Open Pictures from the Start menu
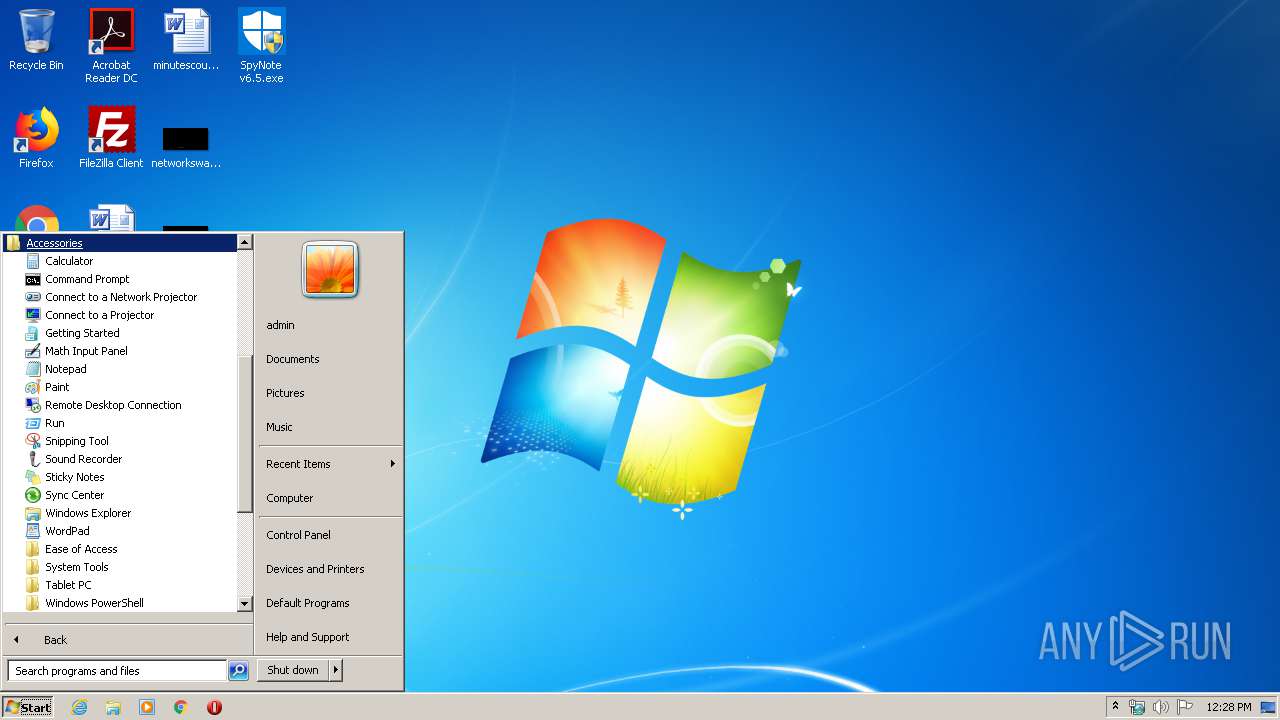 click(x=285, y=393)
